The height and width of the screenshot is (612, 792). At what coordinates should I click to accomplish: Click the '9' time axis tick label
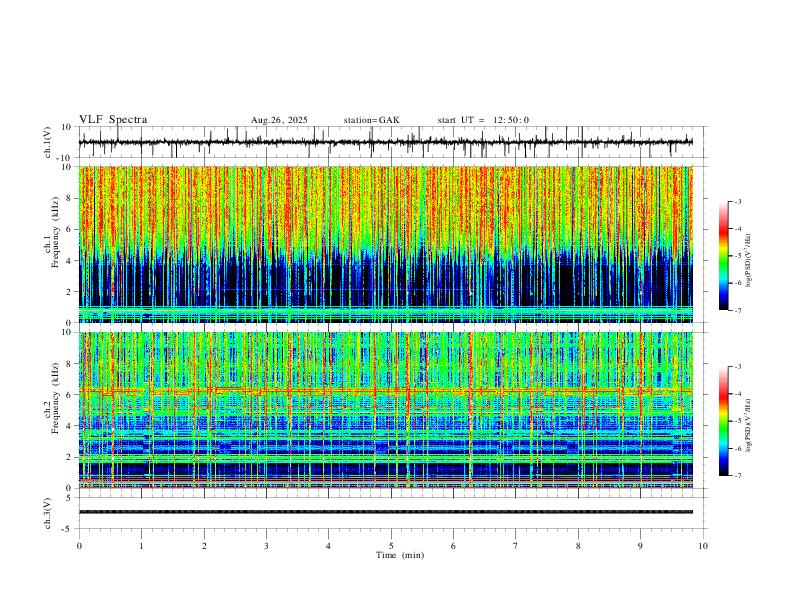tap(640, 546)
